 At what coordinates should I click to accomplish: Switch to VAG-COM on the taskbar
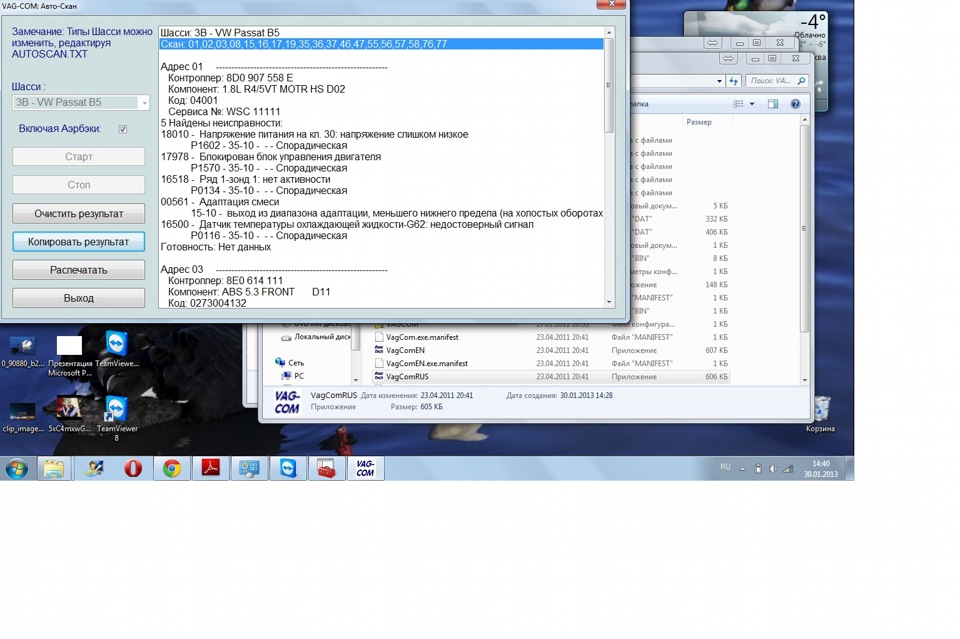pos(365,469)
